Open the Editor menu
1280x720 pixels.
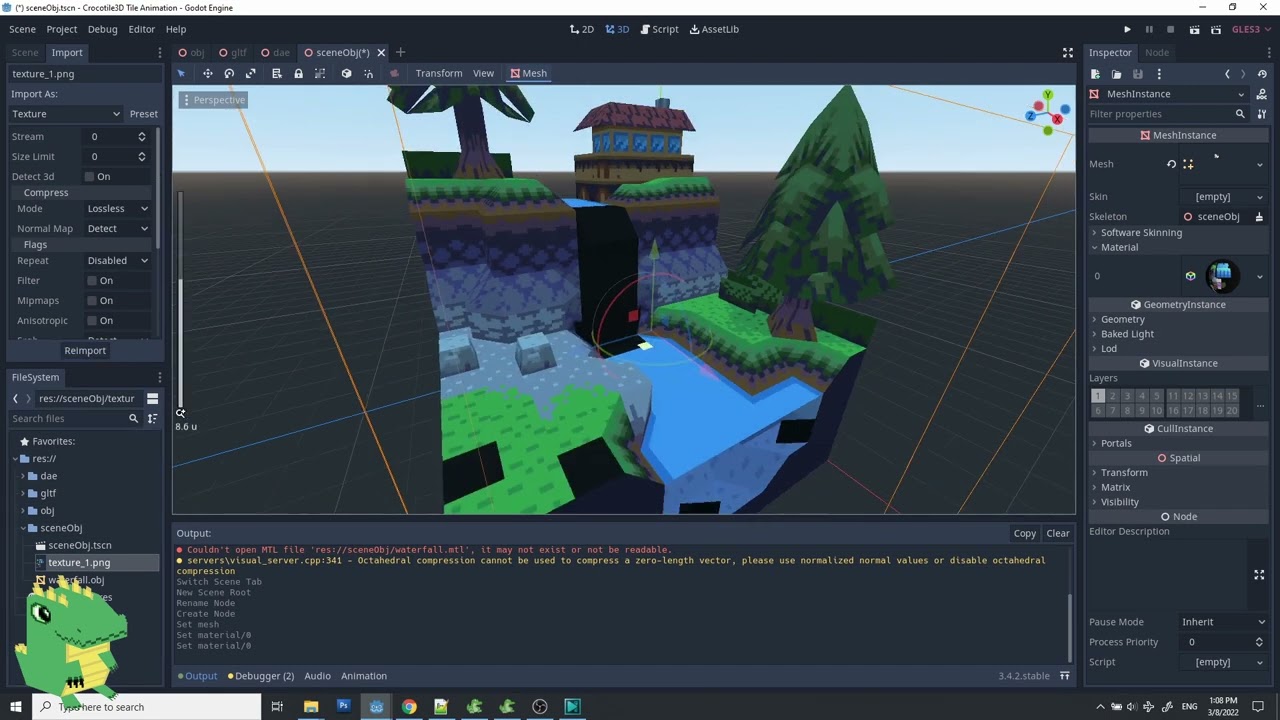pyautogui.click(x=142, y=29)
